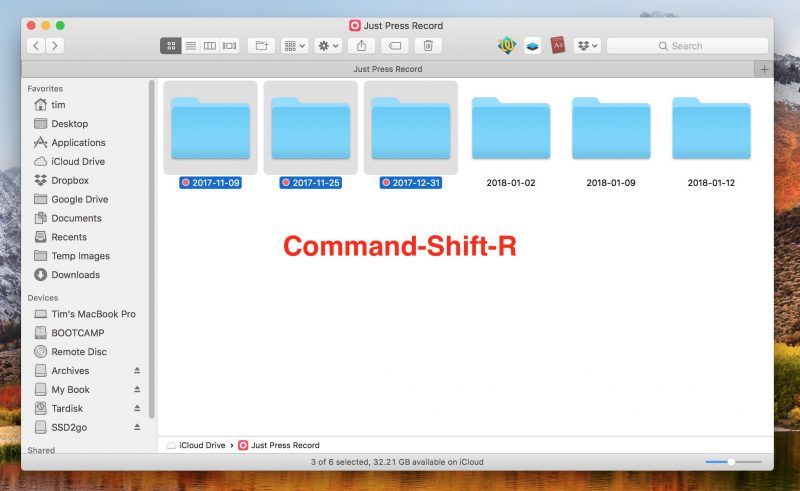800x491 pixels.
Task: Switch to column view
Action: pyautogui.click(x=210, y=46)
